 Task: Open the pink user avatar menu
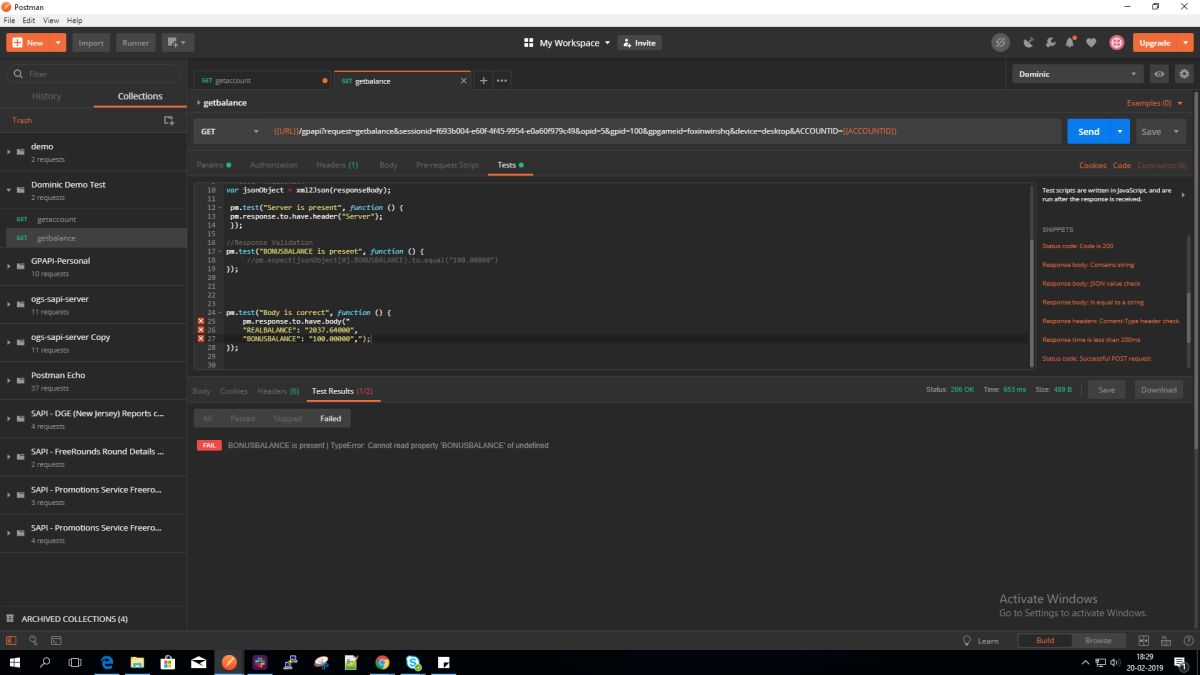click(1116, 43)
